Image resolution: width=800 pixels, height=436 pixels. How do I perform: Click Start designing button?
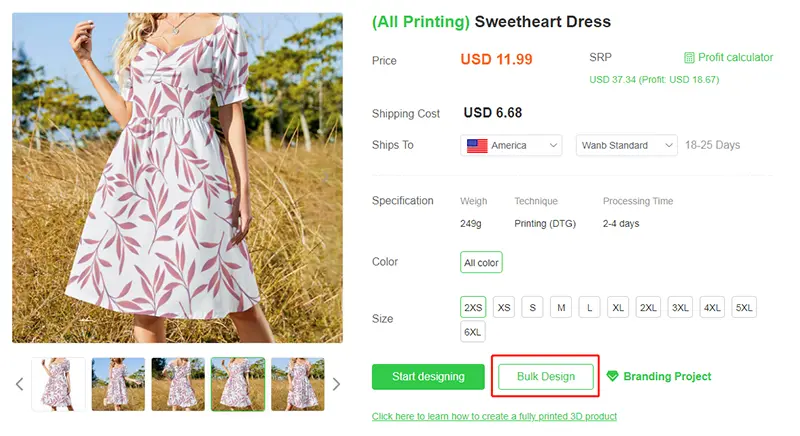coord(428,377)
